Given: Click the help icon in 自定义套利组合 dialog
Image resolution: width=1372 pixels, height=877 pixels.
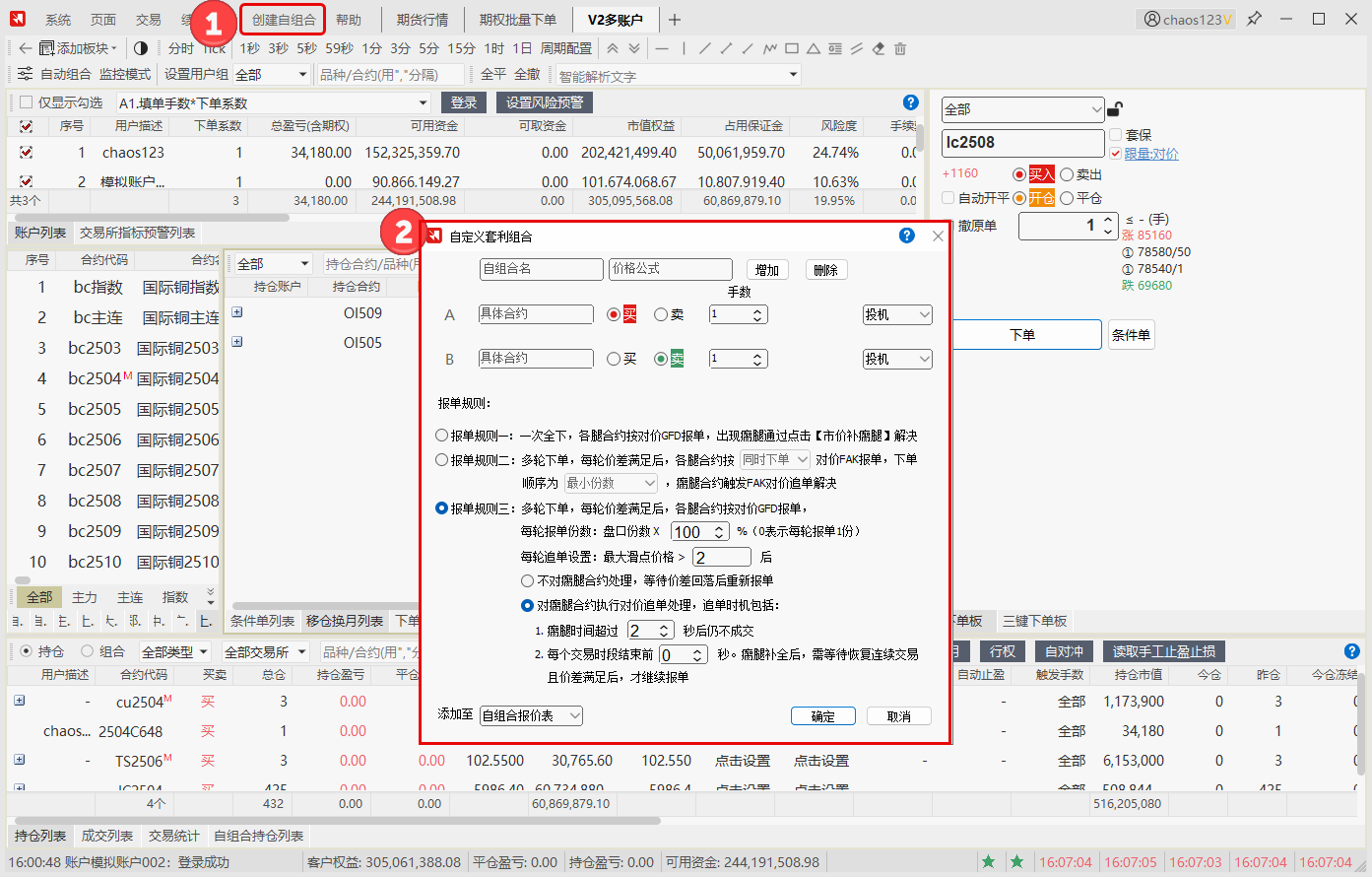Looking at the screenshot, I should coord(907,236).
